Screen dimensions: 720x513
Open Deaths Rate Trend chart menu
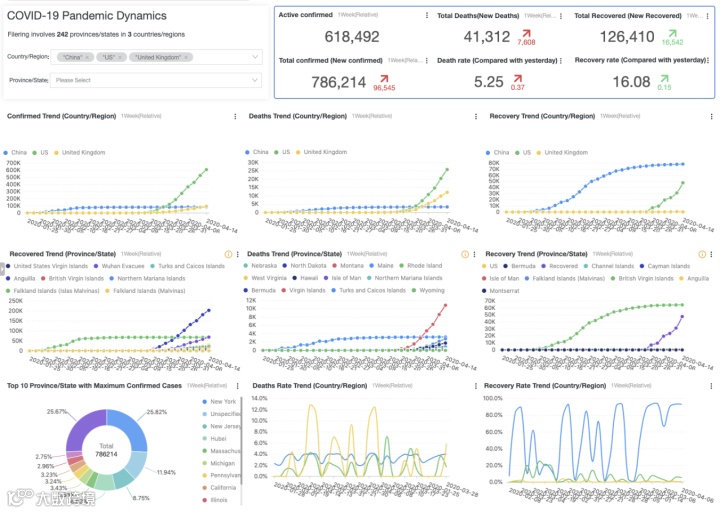coord(475,386)
